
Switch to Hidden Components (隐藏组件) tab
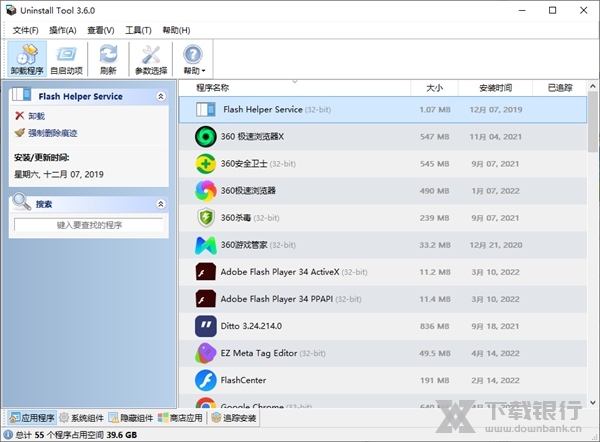(130, 418)
